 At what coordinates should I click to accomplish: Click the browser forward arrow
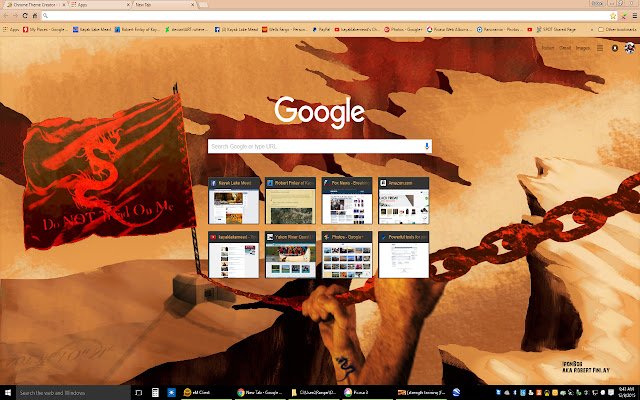pos(15,16)
